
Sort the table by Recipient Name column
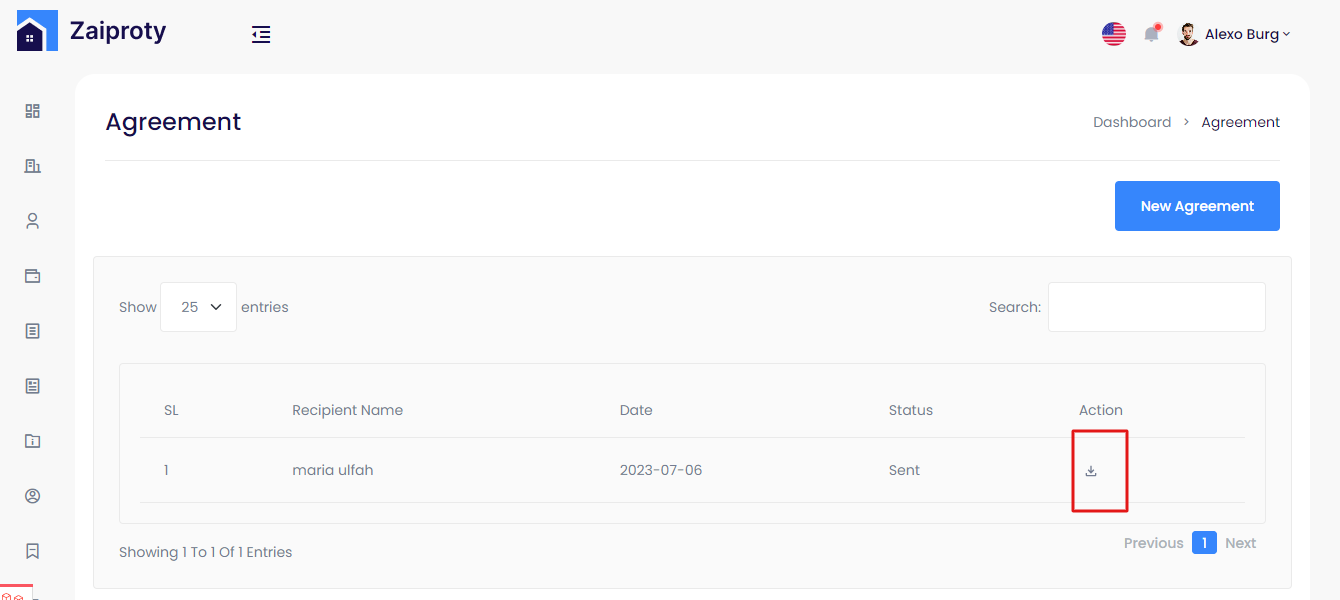[347, 410]
